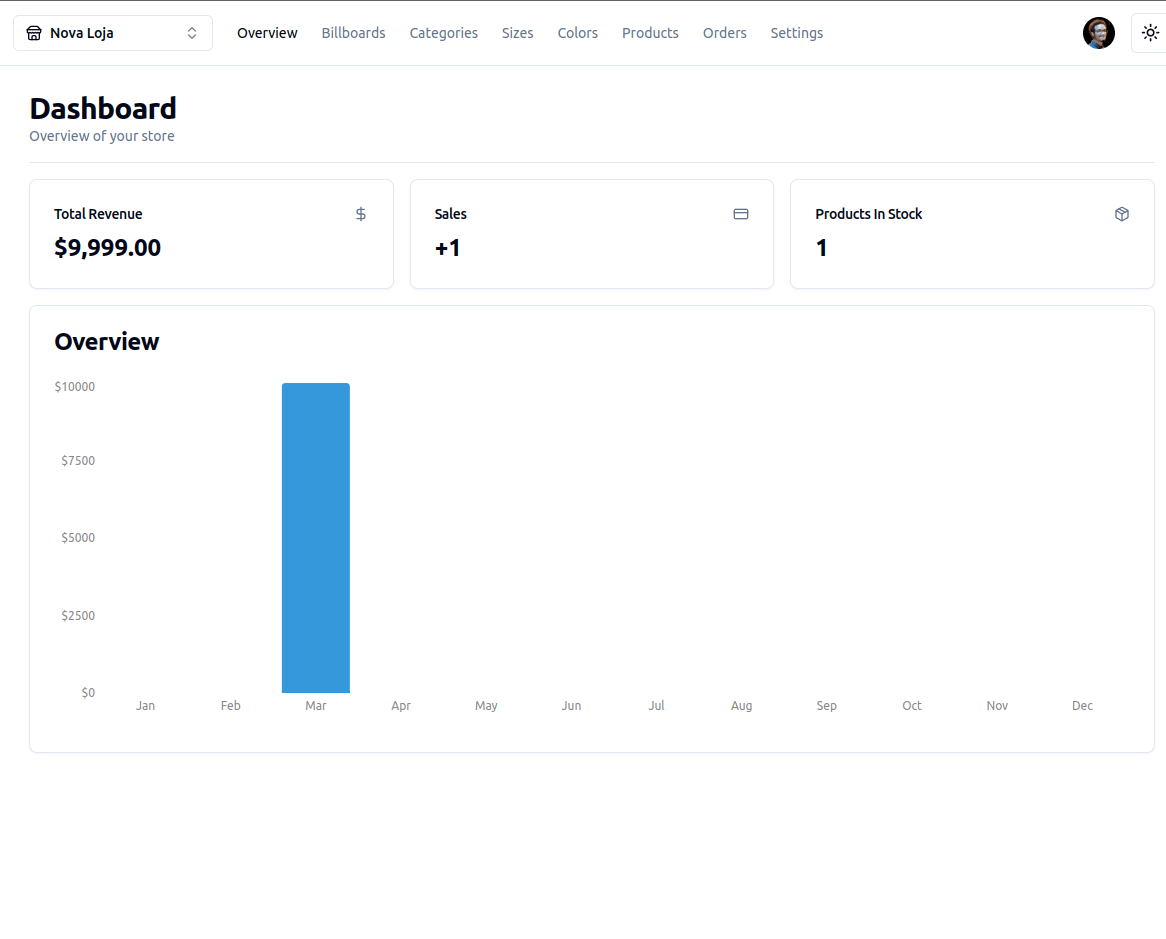Select the Dashboard heading text
1166x939 pixels.
[x=103, y=108]
